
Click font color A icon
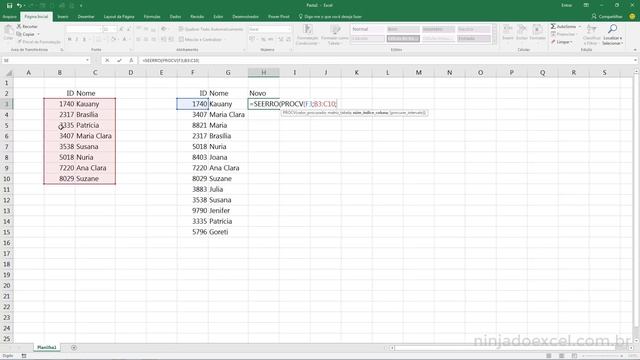(124, 39)
